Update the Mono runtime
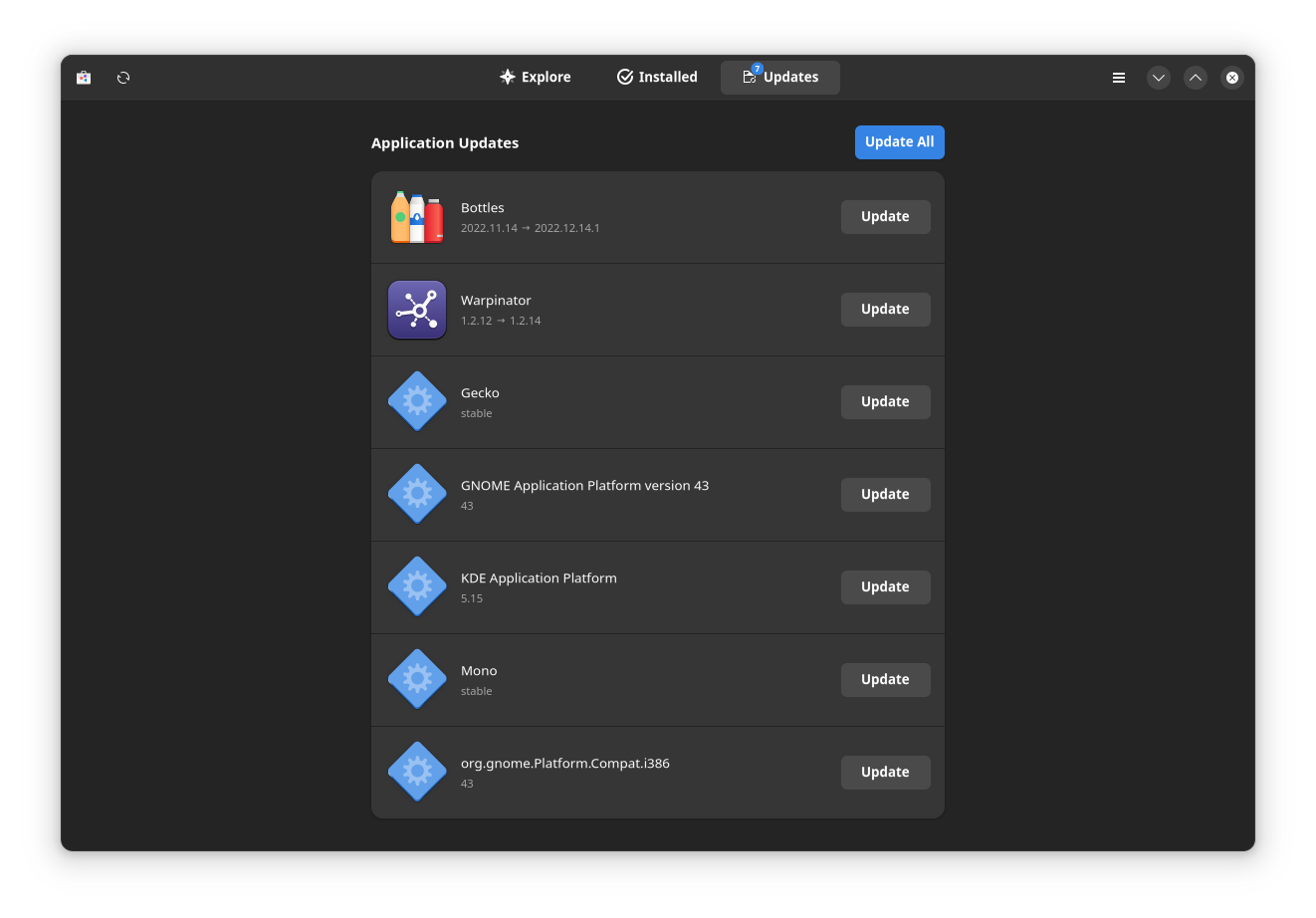Screen dimensions: 1316x918 (886, 680)
